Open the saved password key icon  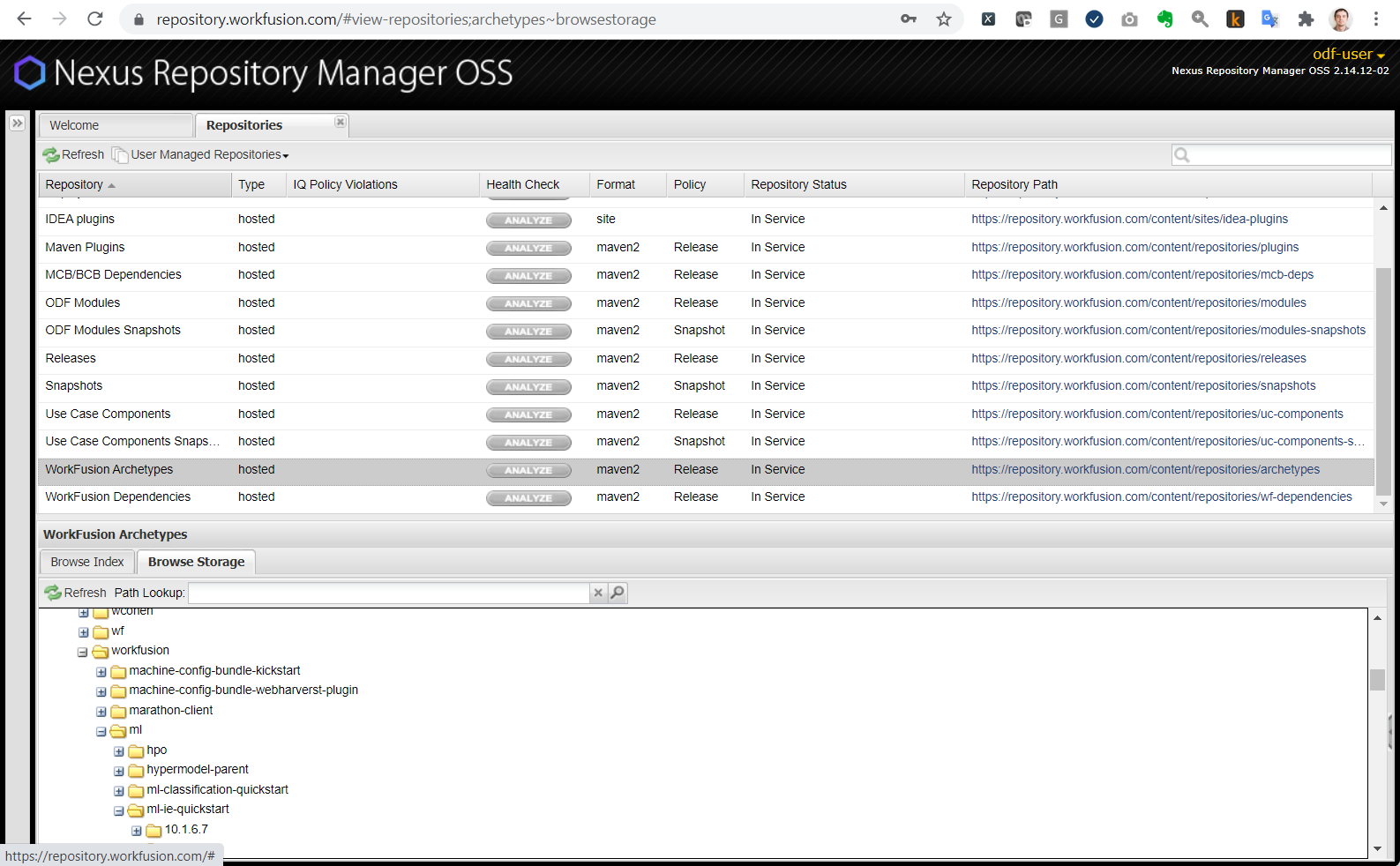pyautogui.click(x=909, y=19)
